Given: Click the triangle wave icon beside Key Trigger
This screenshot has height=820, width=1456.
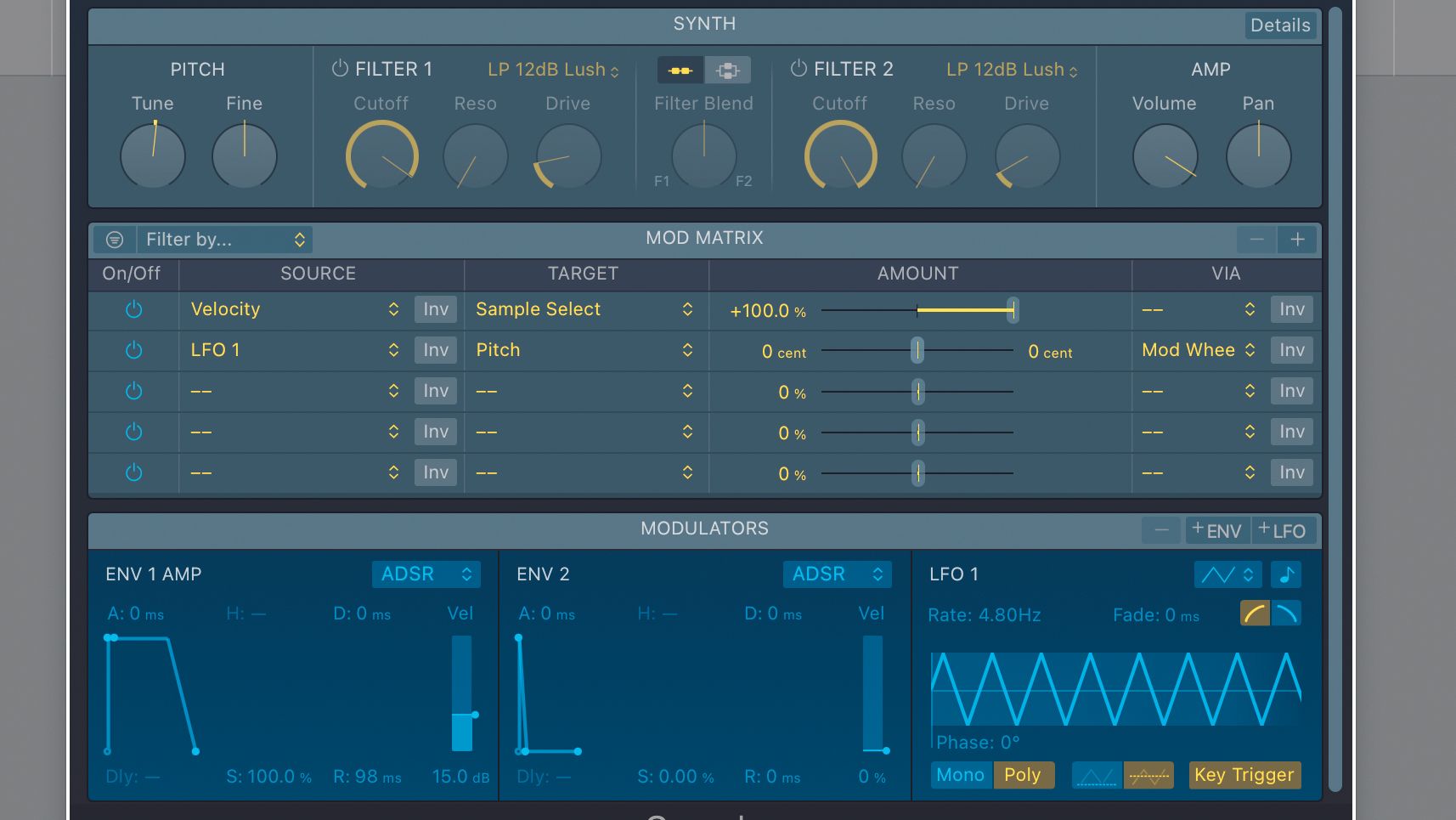Looking at the screenshot, I should coord(1096,774).
